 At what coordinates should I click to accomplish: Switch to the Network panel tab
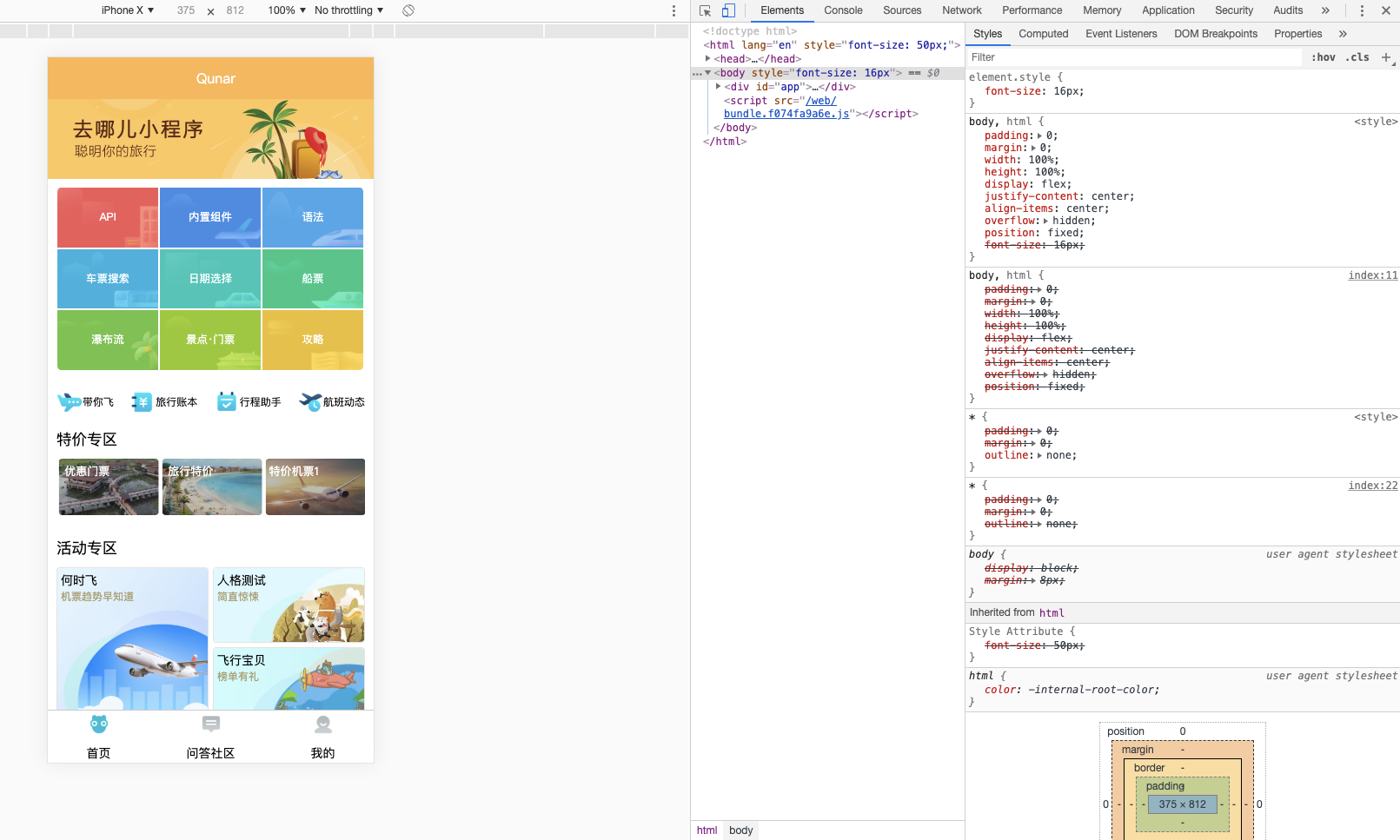click(x=962, y=10)
